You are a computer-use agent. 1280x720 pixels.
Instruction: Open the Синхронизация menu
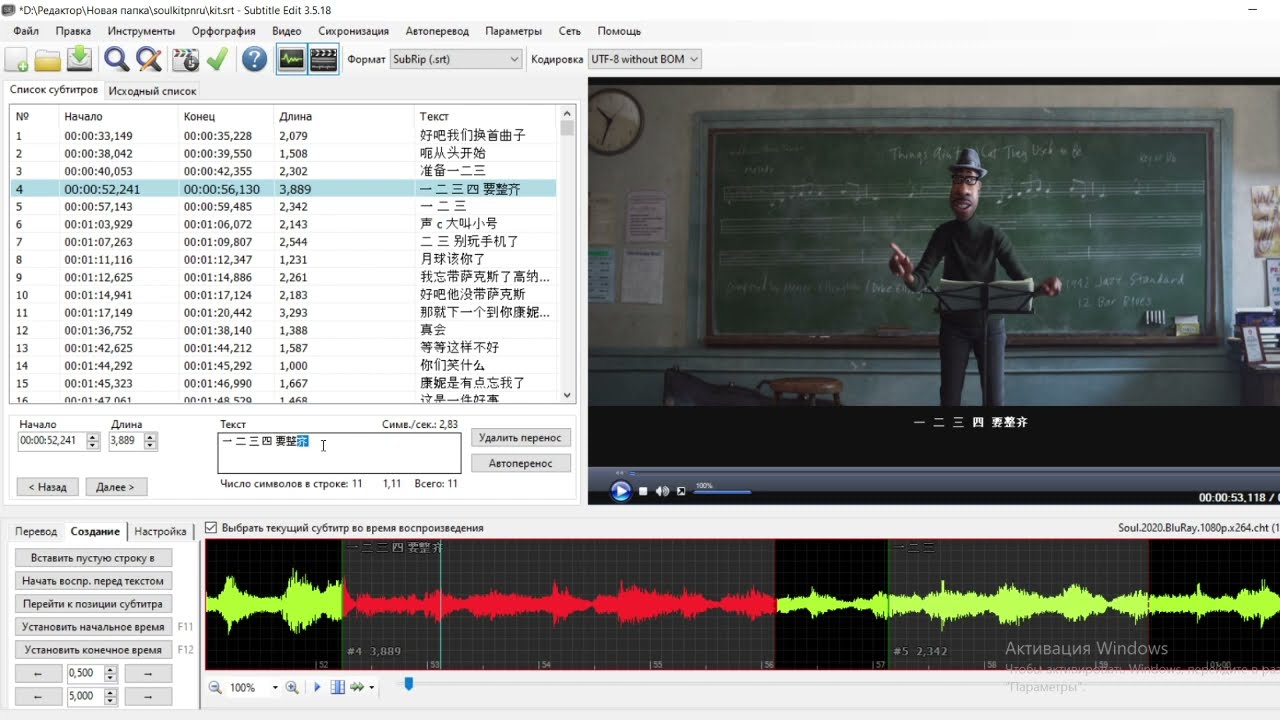[x=353, y=31]
